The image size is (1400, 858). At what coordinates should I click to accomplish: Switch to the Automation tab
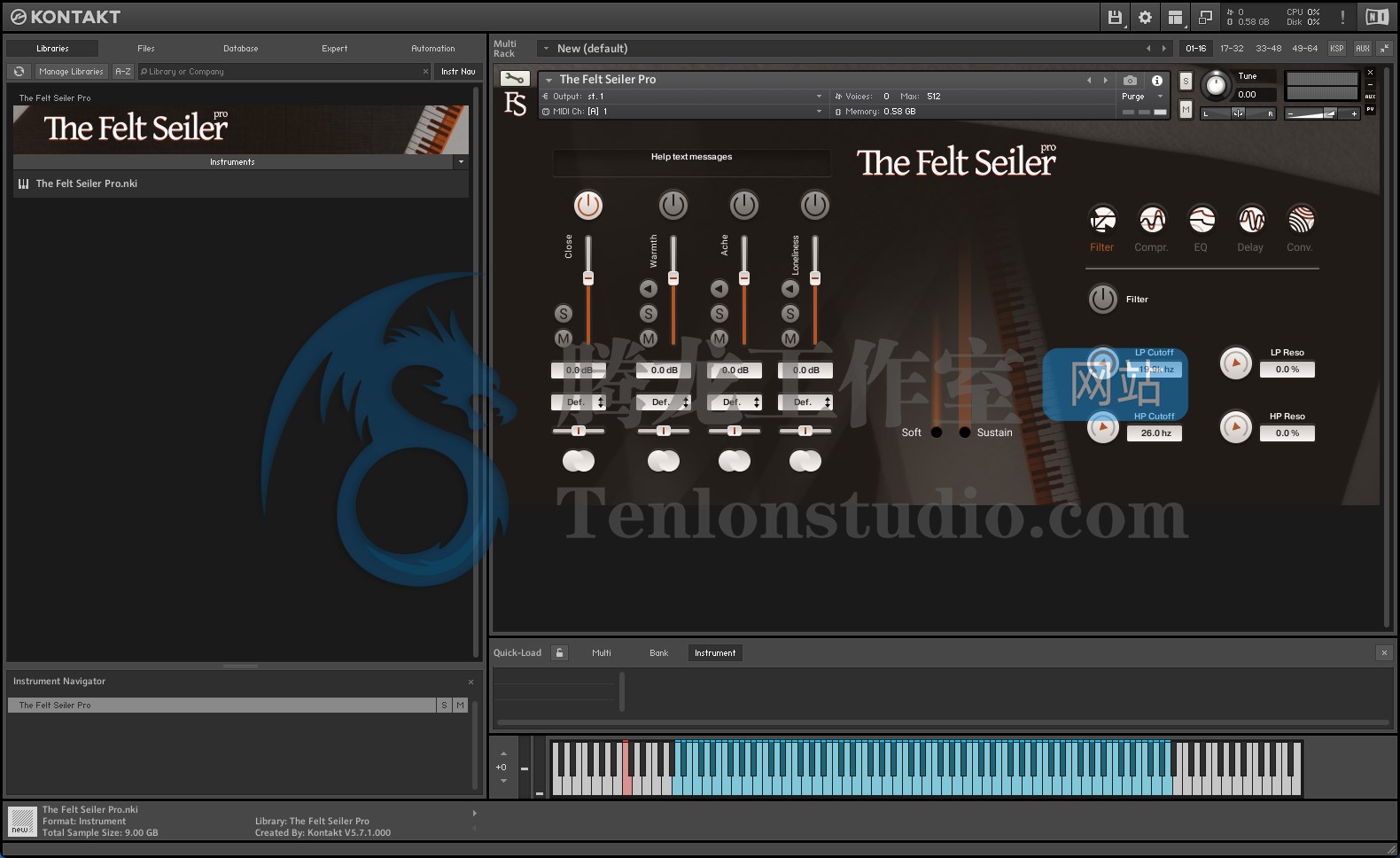pyautogui.click(x=433, y=49)
